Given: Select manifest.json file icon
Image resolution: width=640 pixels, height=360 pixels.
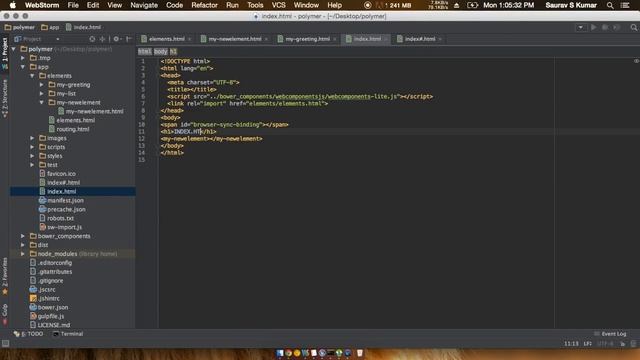Looking at the screenshot, I should (x=42, y=200).
